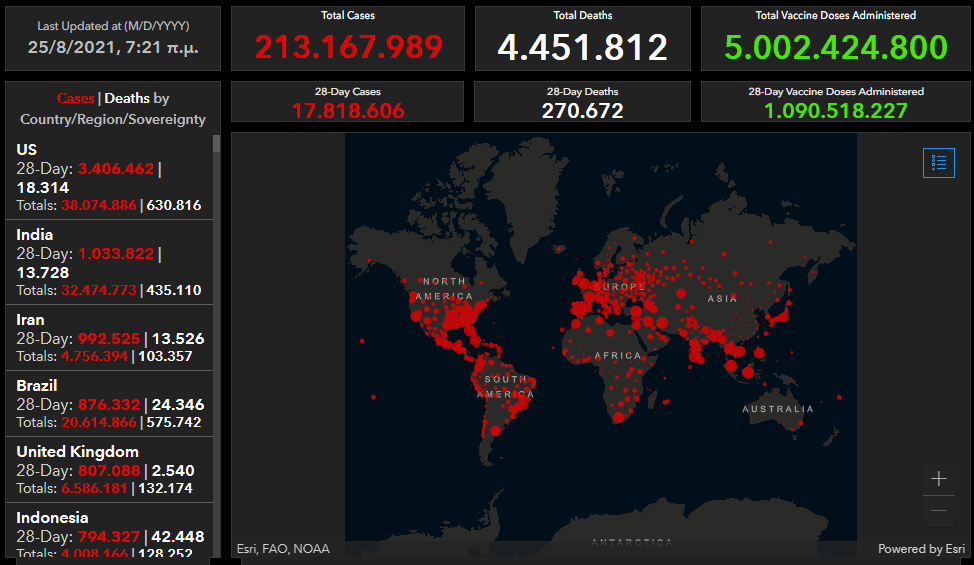
Task: Open the map legend list icon
Action: [938, 162]
